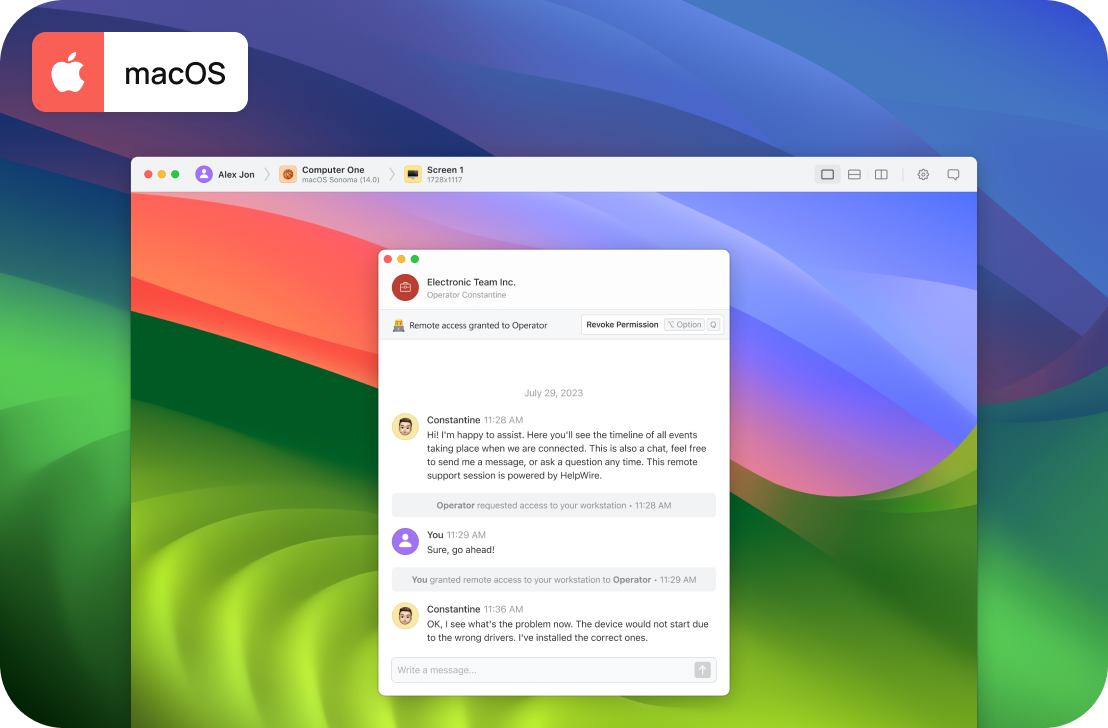Open the chat bubble icon in toolbar
This screenshot has width=1108, height=728.
coord(953,175)
